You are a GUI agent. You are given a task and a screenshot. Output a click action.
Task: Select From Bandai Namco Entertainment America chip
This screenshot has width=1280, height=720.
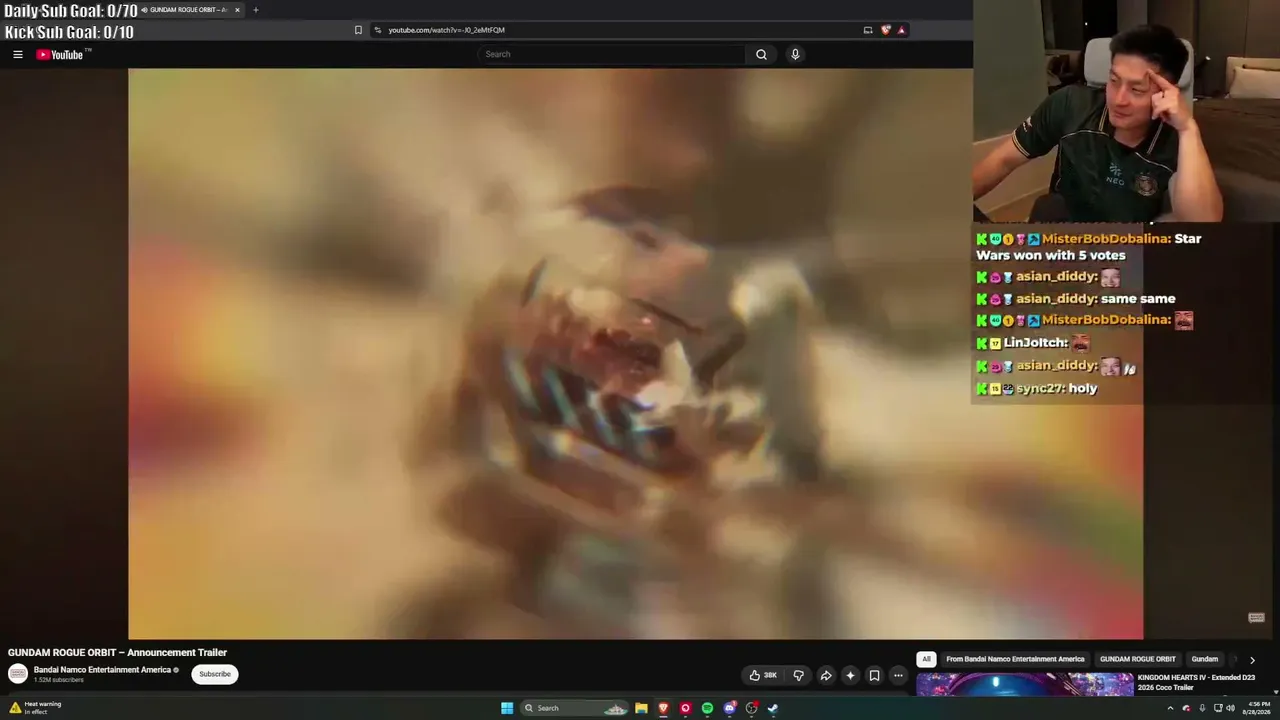pos(1015,659)
